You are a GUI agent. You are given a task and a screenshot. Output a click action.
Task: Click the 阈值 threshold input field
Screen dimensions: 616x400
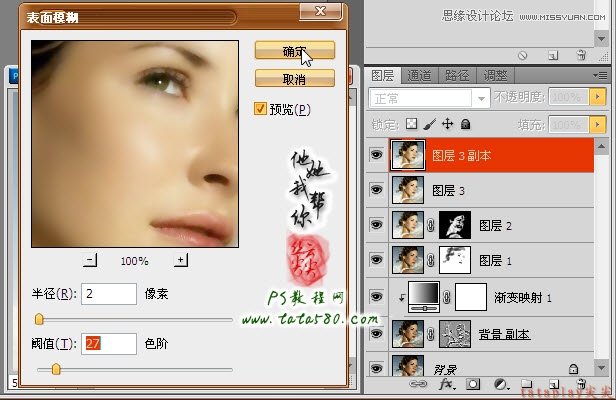(x=109, y=344)
